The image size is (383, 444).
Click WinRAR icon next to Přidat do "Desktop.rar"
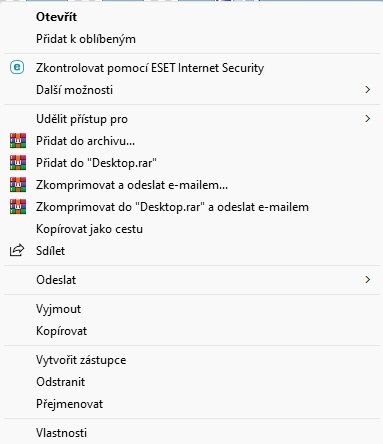click(18, 163)
